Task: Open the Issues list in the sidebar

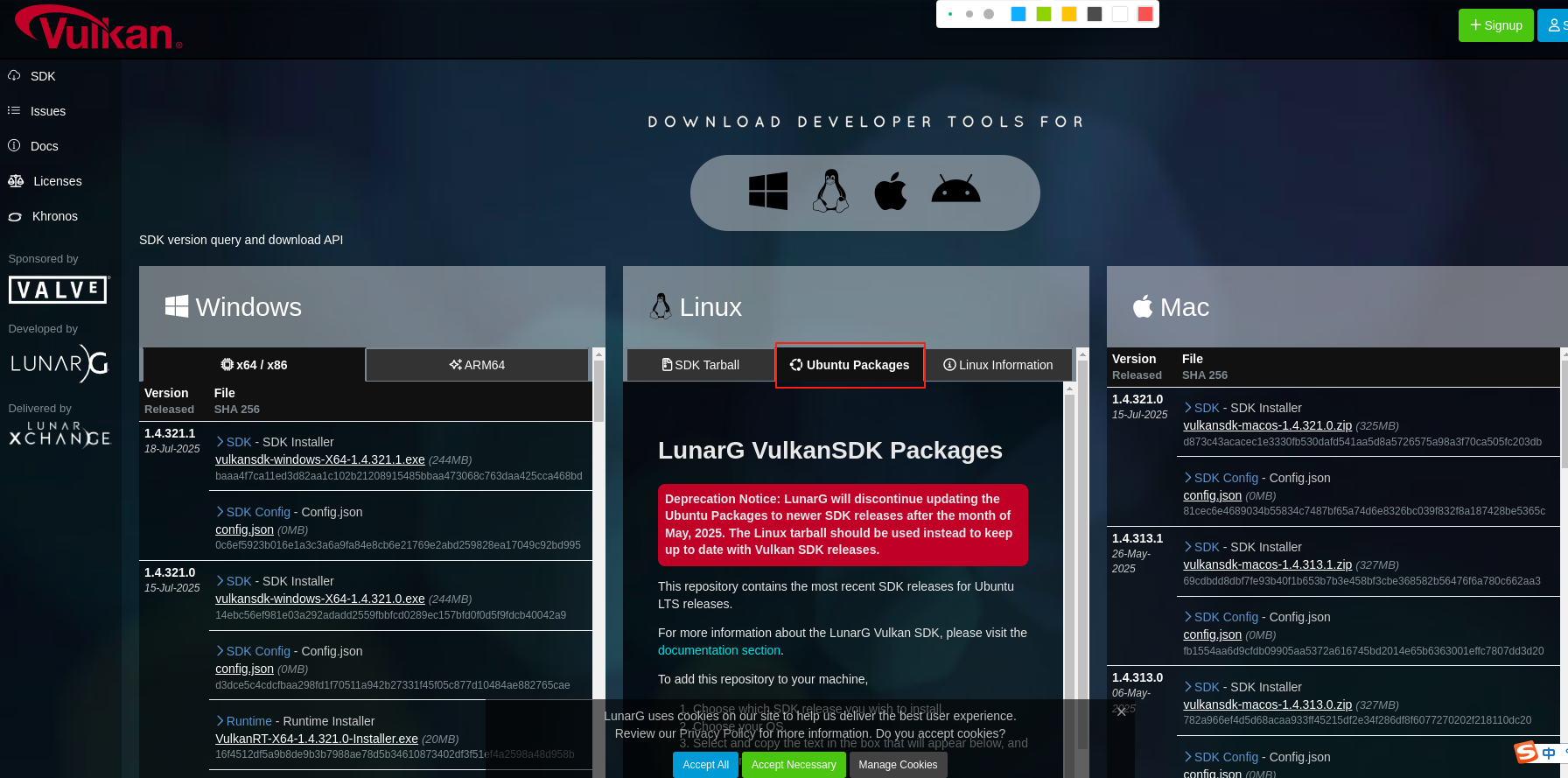Action: click(x=37, y=111)
